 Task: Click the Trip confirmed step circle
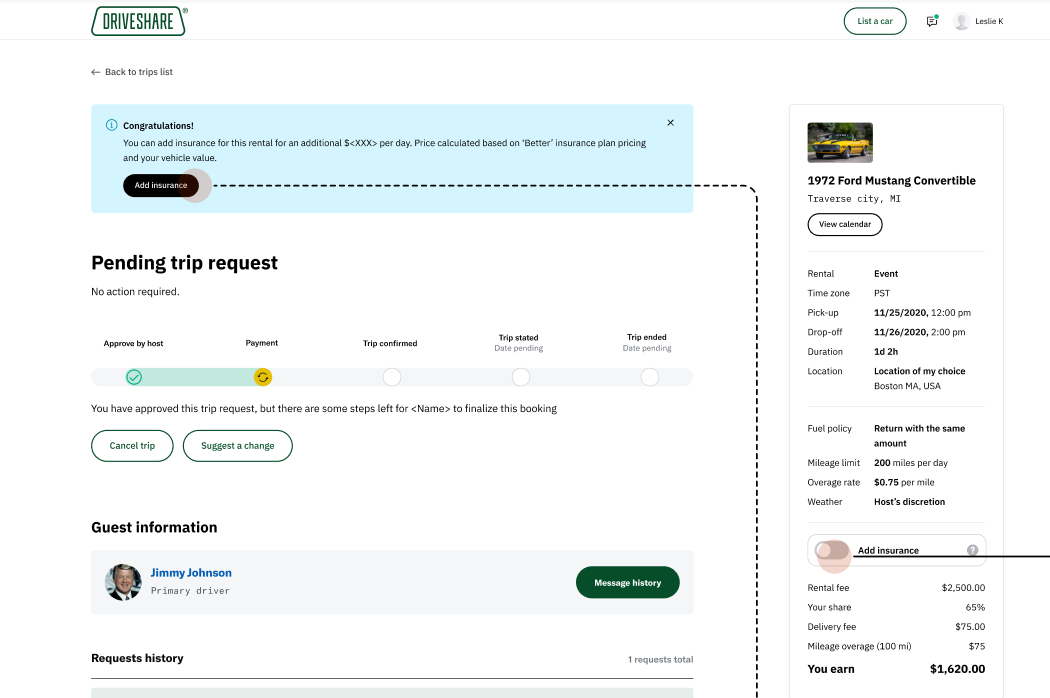pos(392,377)
